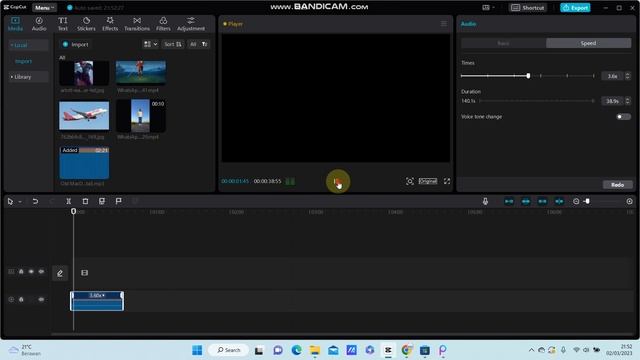This screenshot has width=640, height=360.
Task: Select the Added blue audio clip thumbnail
Action: point(84,163)
